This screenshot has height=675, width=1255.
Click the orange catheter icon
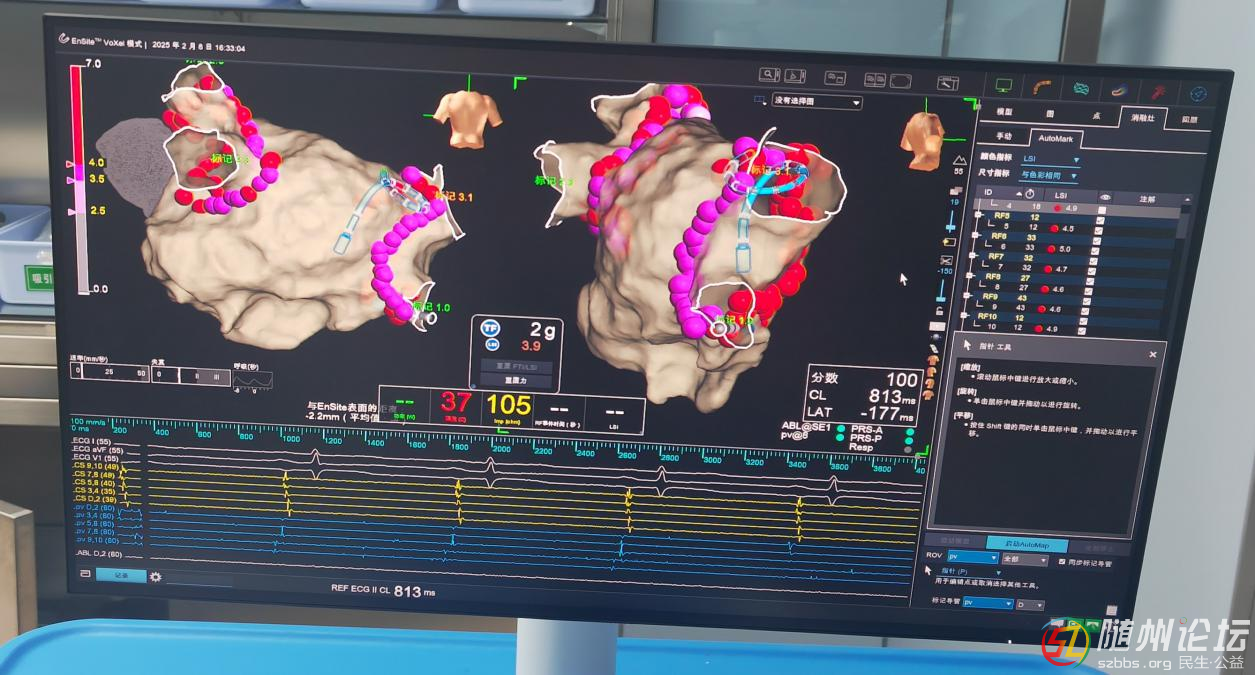(x=1042, y=88)
